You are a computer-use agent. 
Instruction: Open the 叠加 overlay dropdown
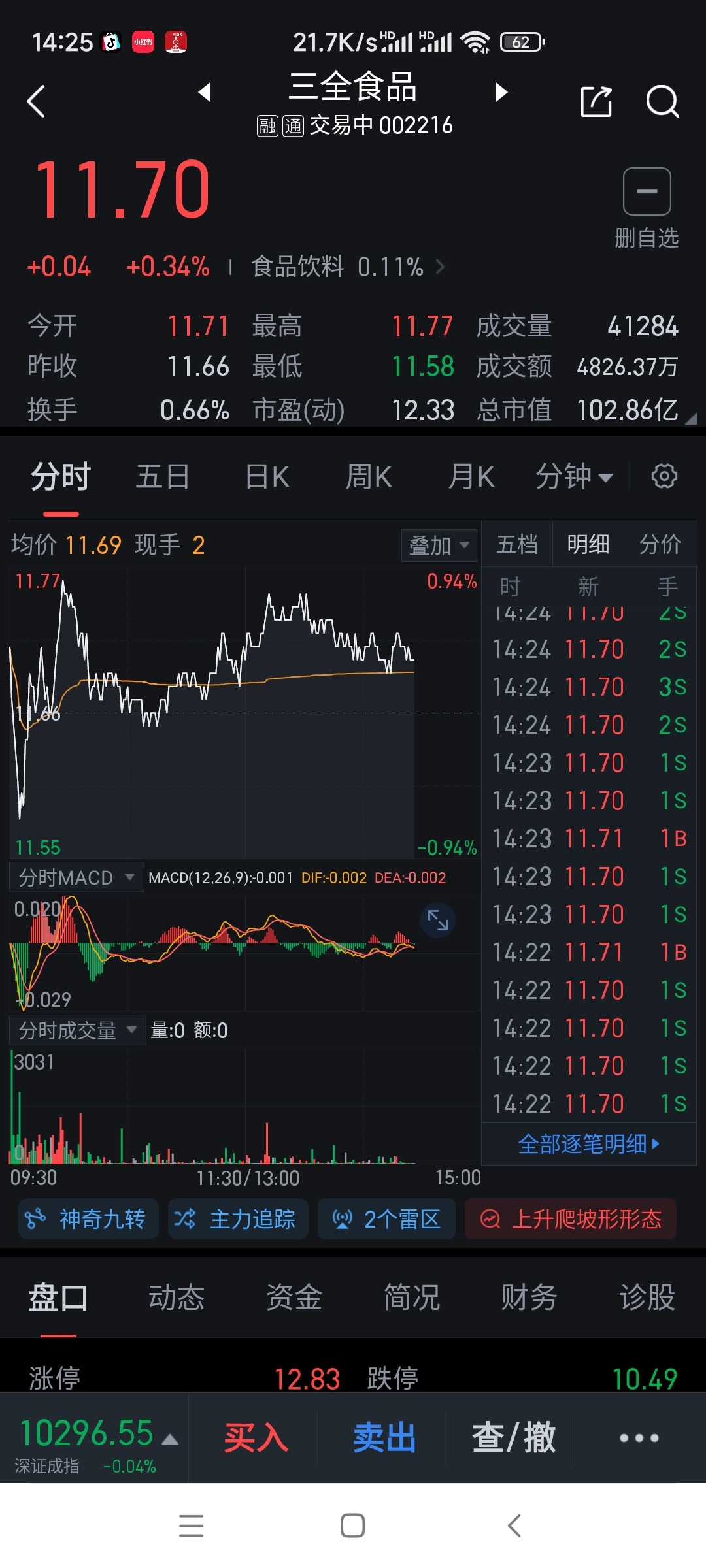pyautogui.click(x=439, y=545)
